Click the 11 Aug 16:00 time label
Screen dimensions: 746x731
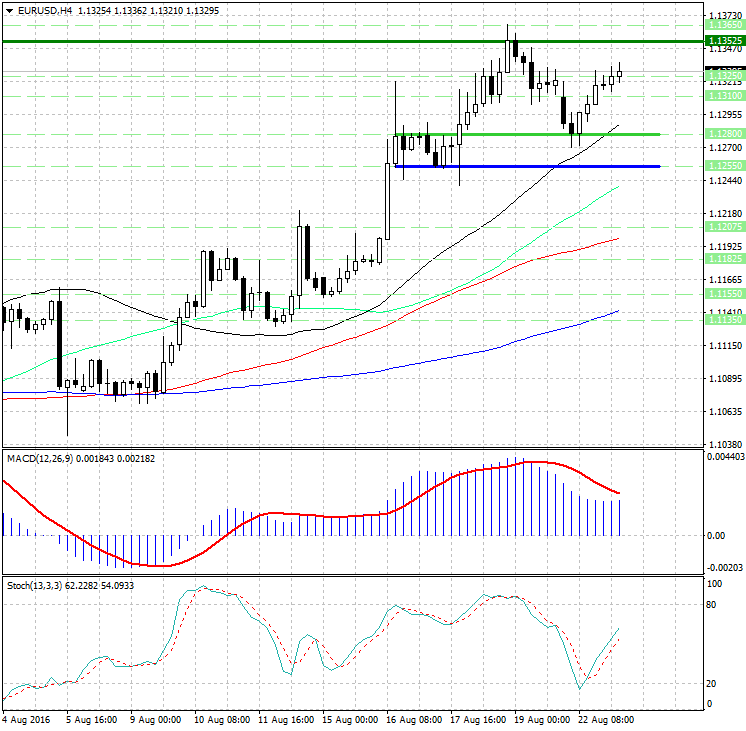click(286, 720)
